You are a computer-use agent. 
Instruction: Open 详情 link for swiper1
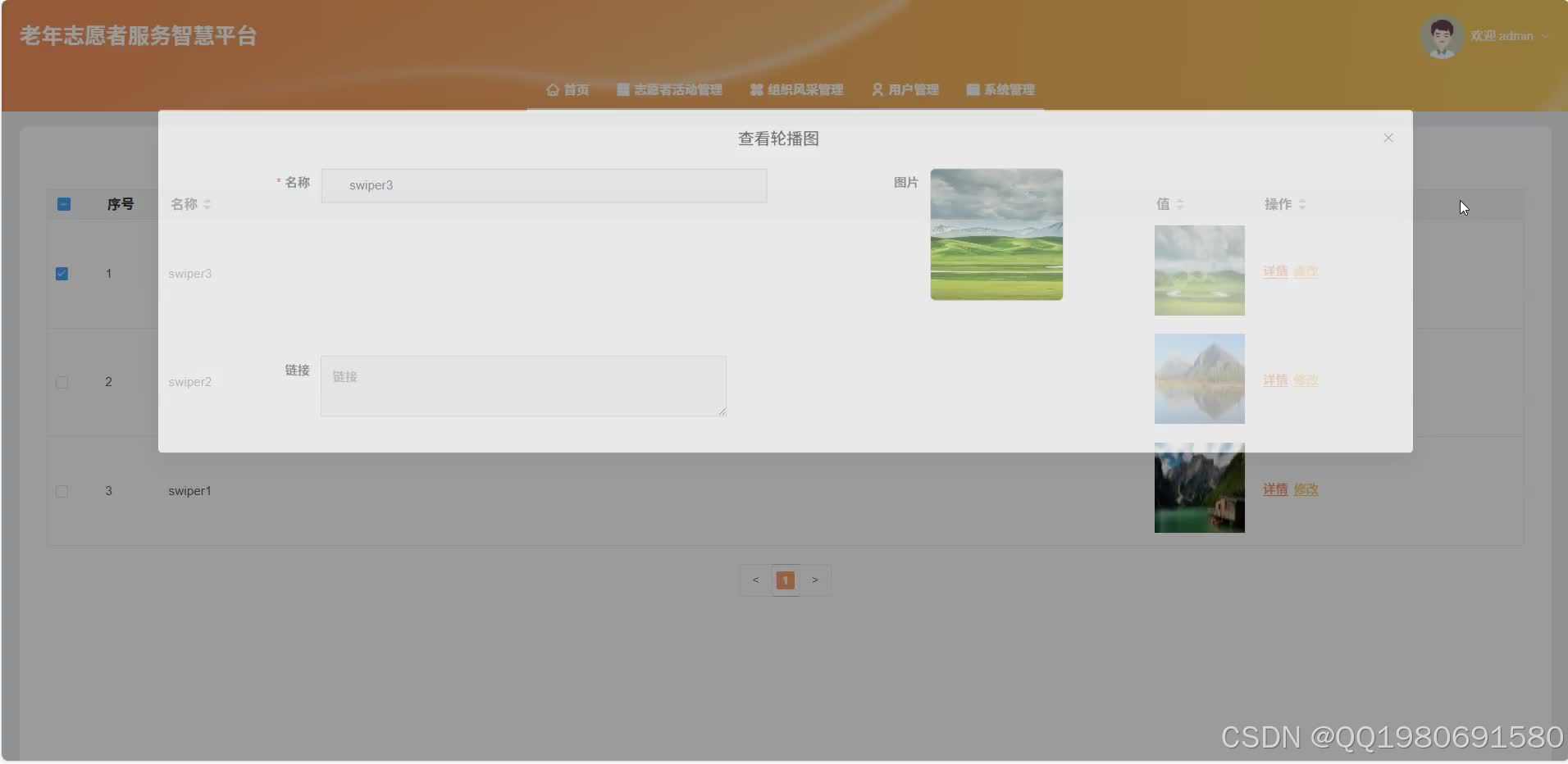1275,489
